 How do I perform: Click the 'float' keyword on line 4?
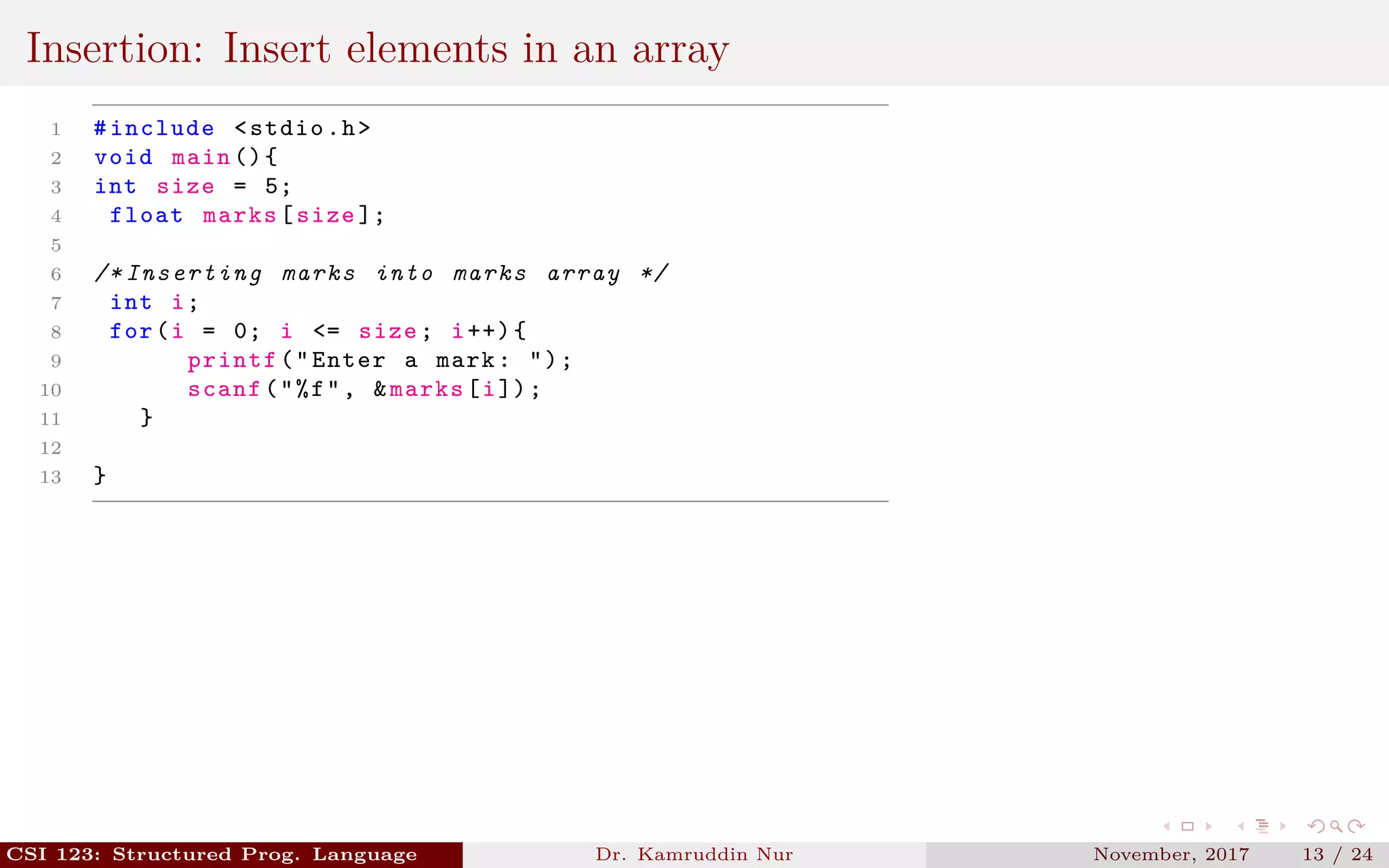(146, 216)
